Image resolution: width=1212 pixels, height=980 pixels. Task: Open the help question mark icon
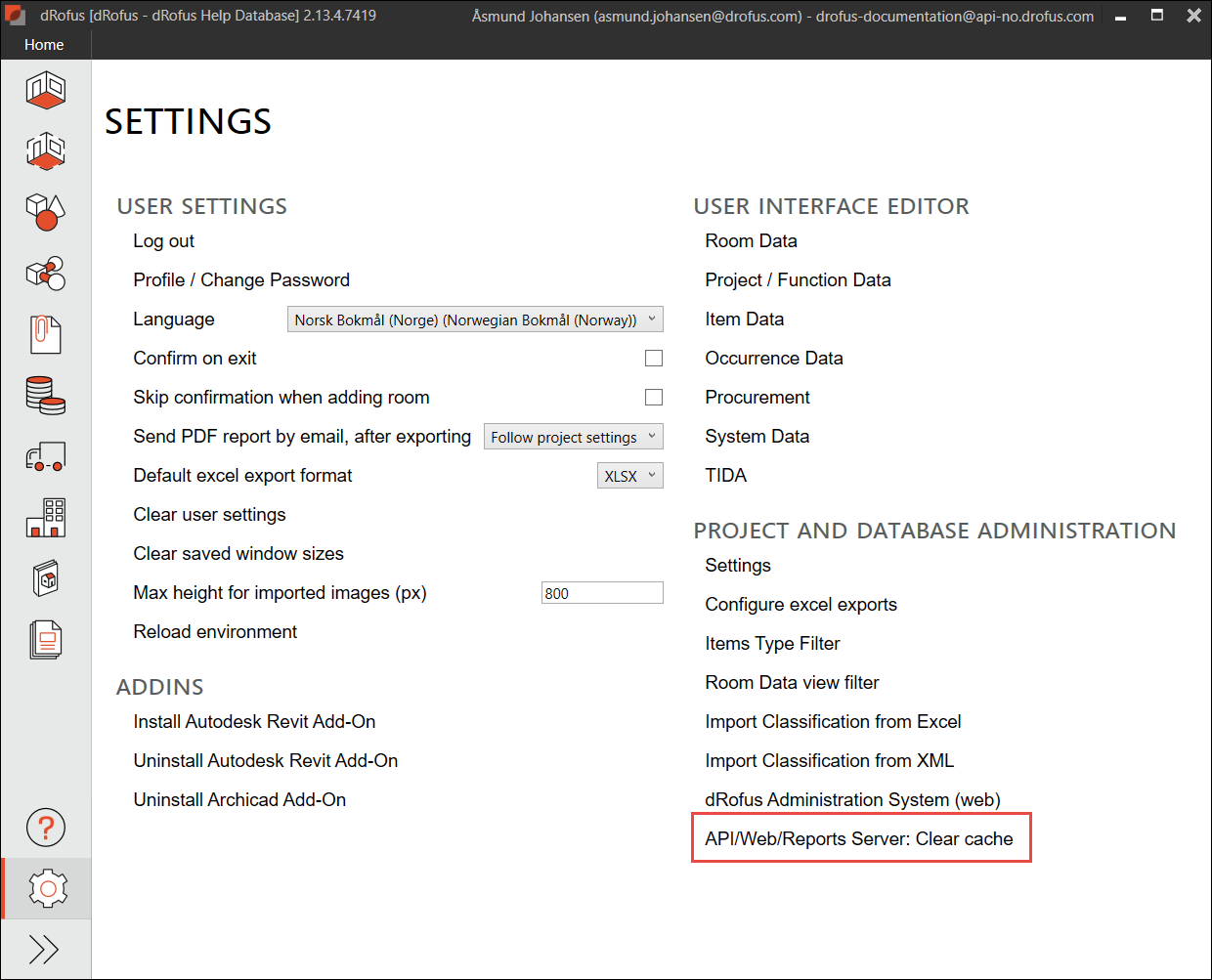(x=46, y=828)
